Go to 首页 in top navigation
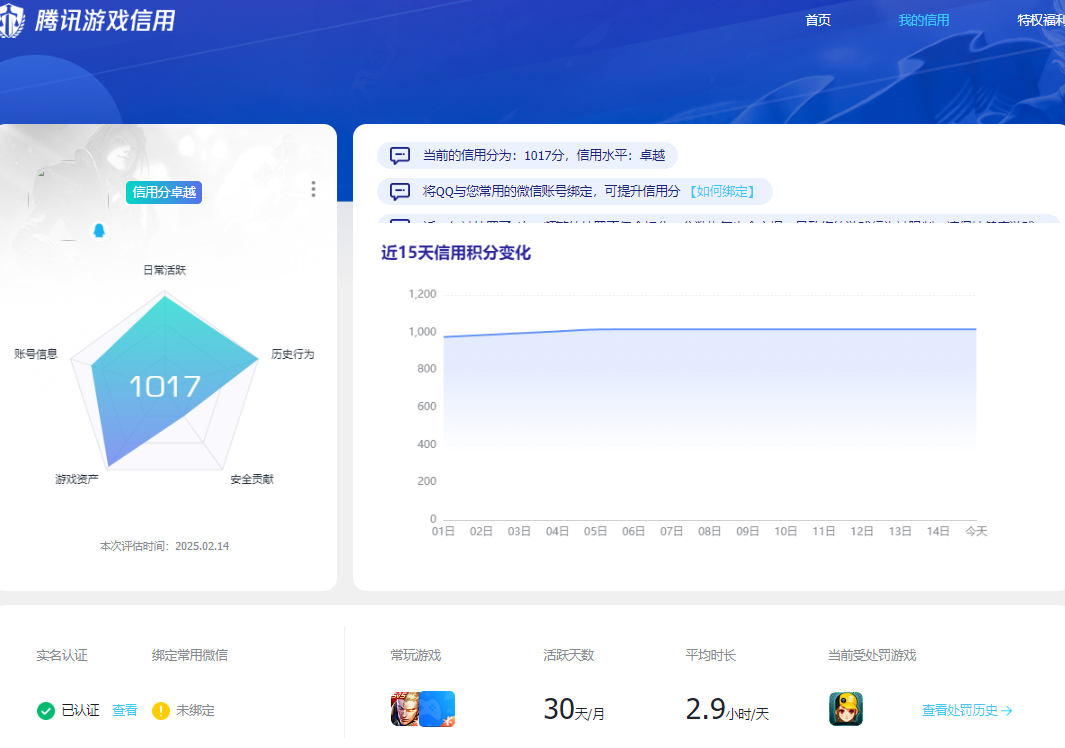 pyautogui.click(x=818, y=20)
